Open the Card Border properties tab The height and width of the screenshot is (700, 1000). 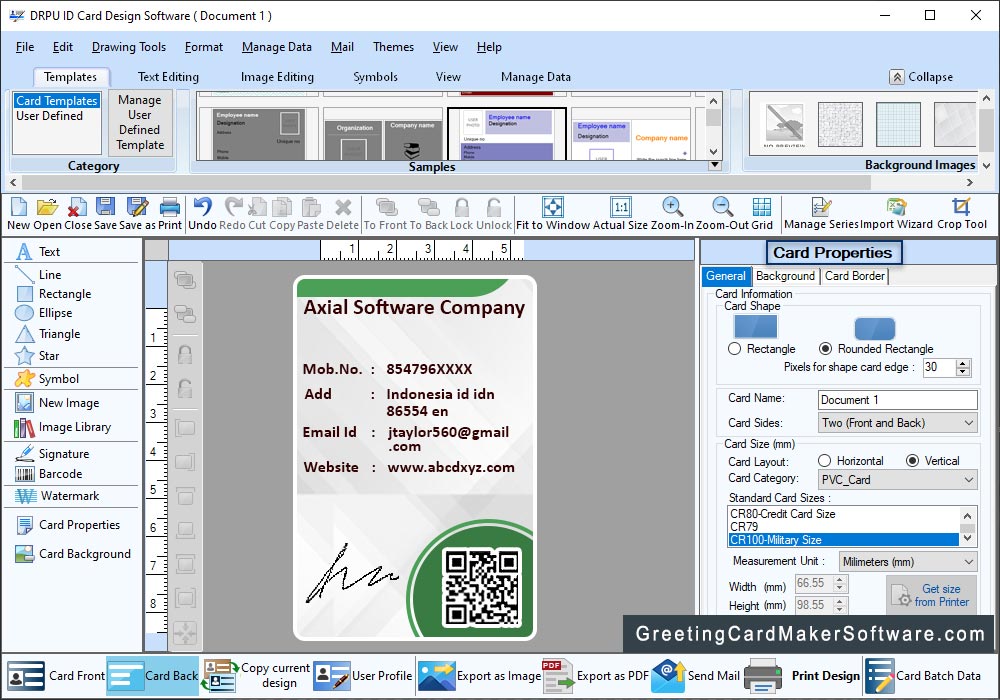click(x=855, y=276)
